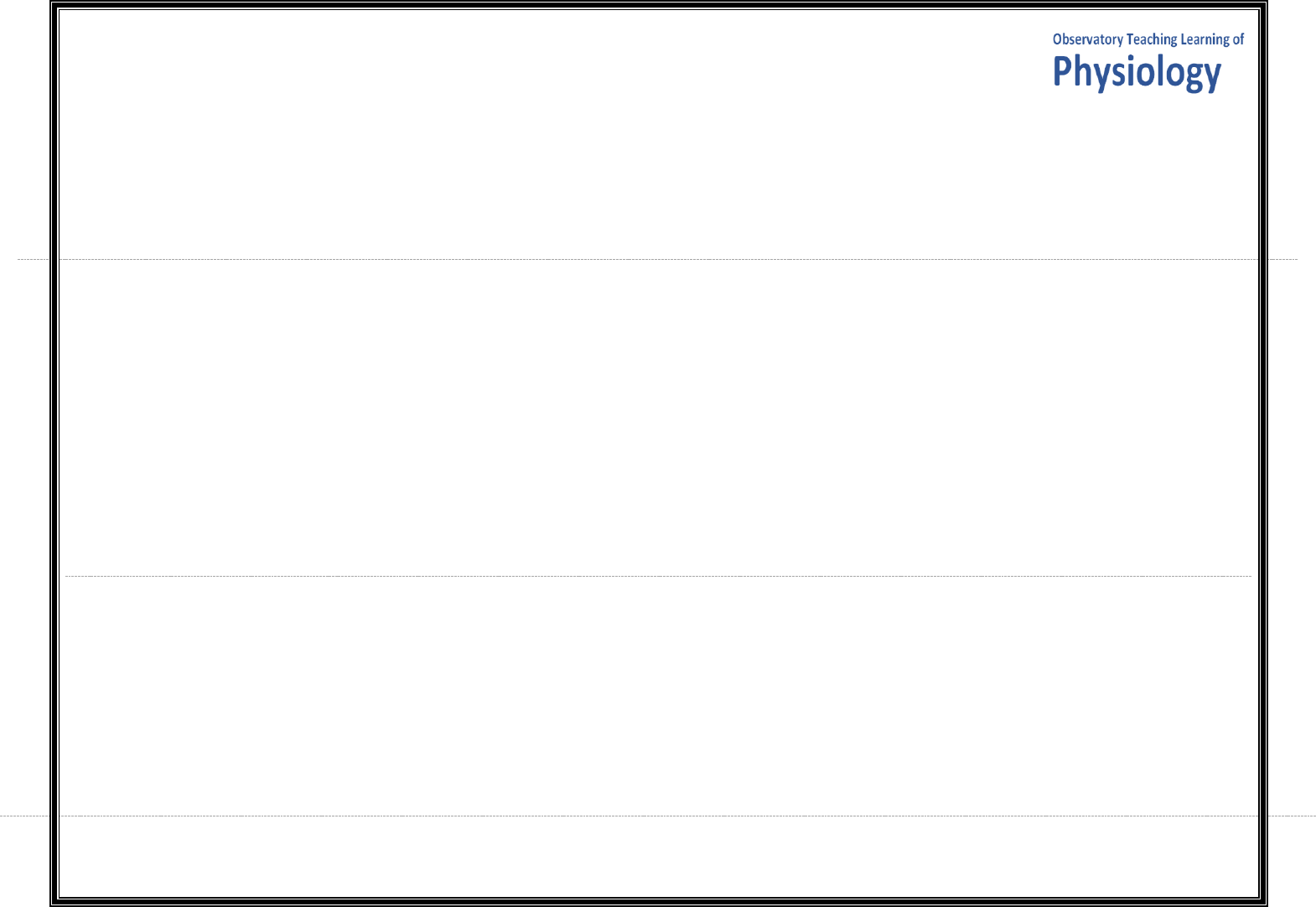Click the word "Observatory" in the header

click(x=1087, y=39)
